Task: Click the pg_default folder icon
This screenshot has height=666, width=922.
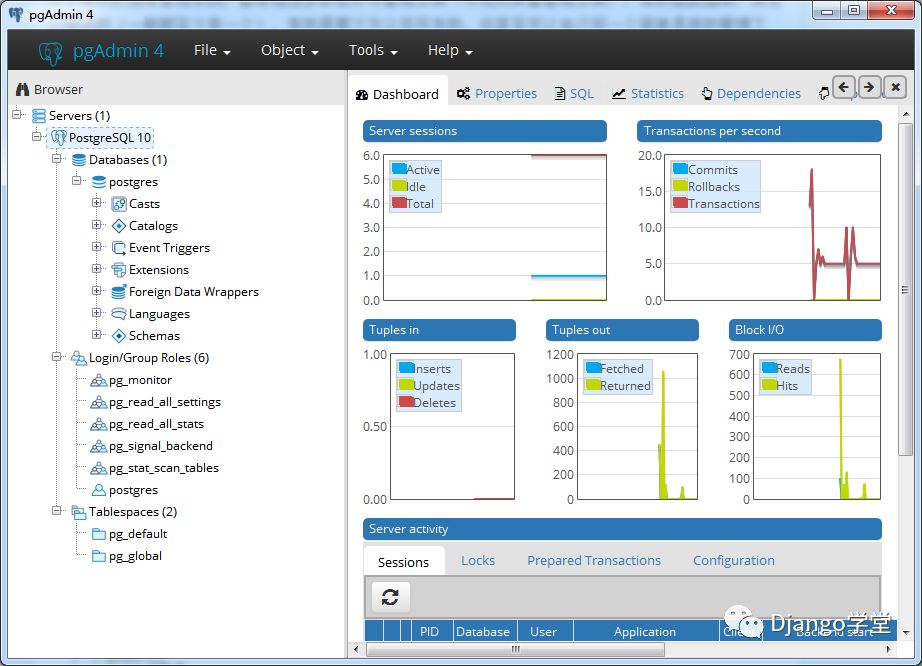Action: click(x=99, y=534)
